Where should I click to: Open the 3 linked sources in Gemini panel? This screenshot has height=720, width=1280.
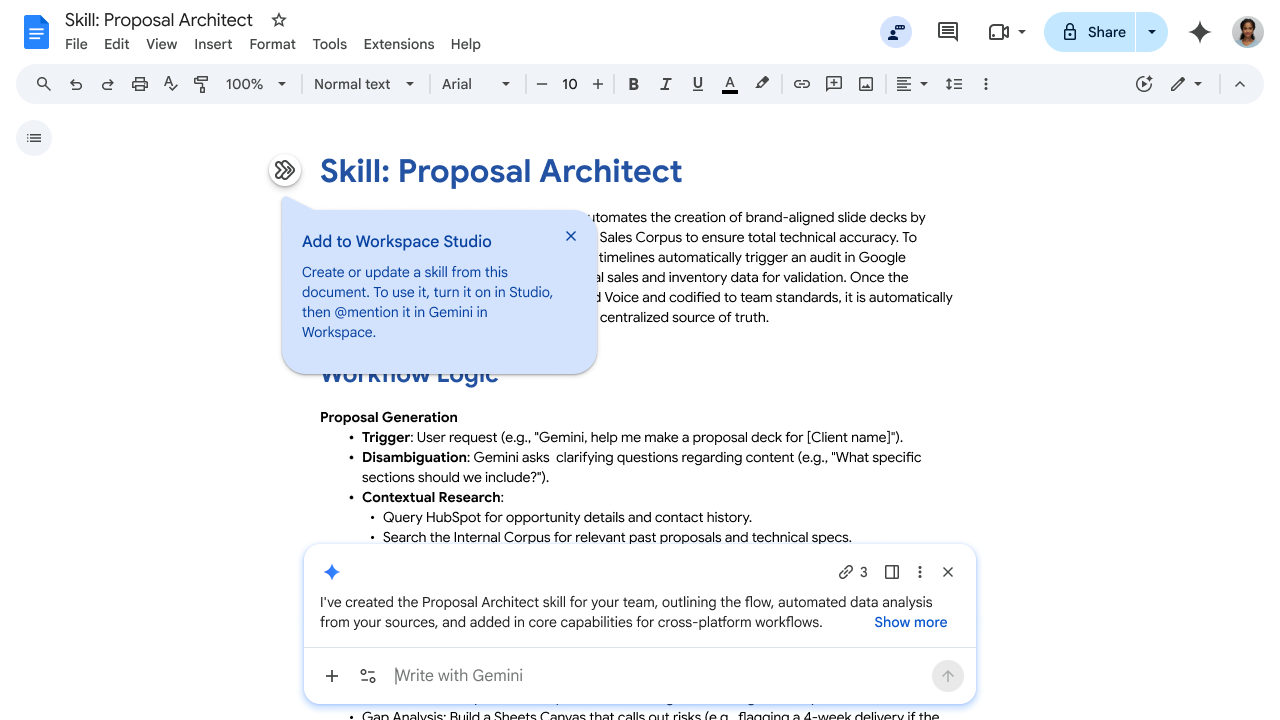coord(853,572)
